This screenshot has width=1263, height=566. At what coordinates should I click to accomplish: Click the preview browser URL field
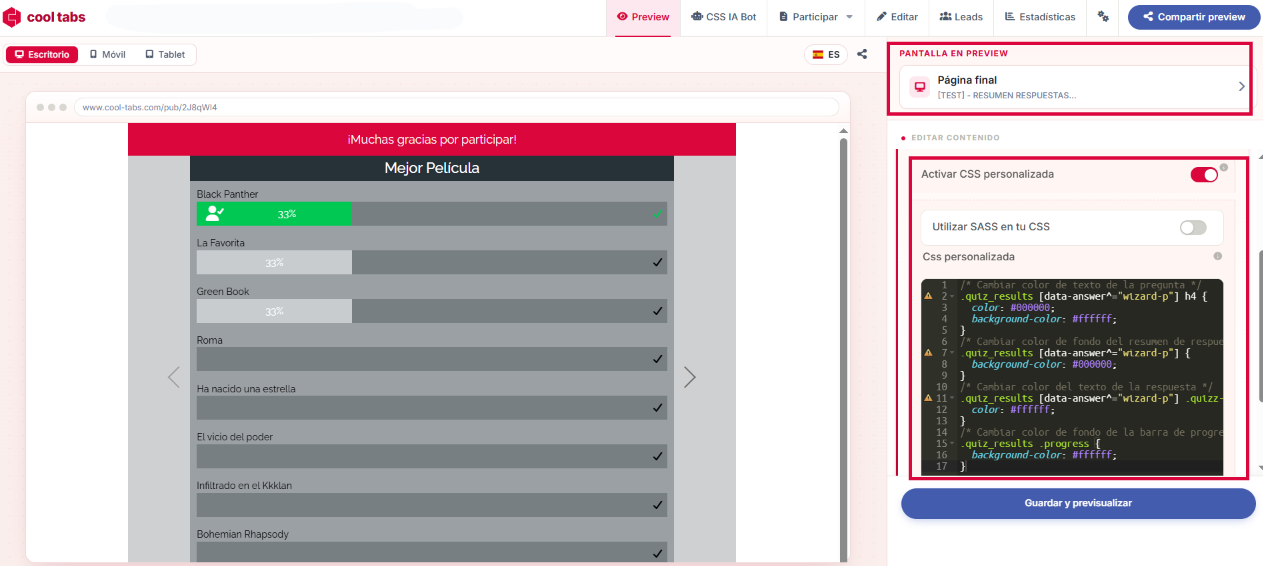tap(456, 107)
